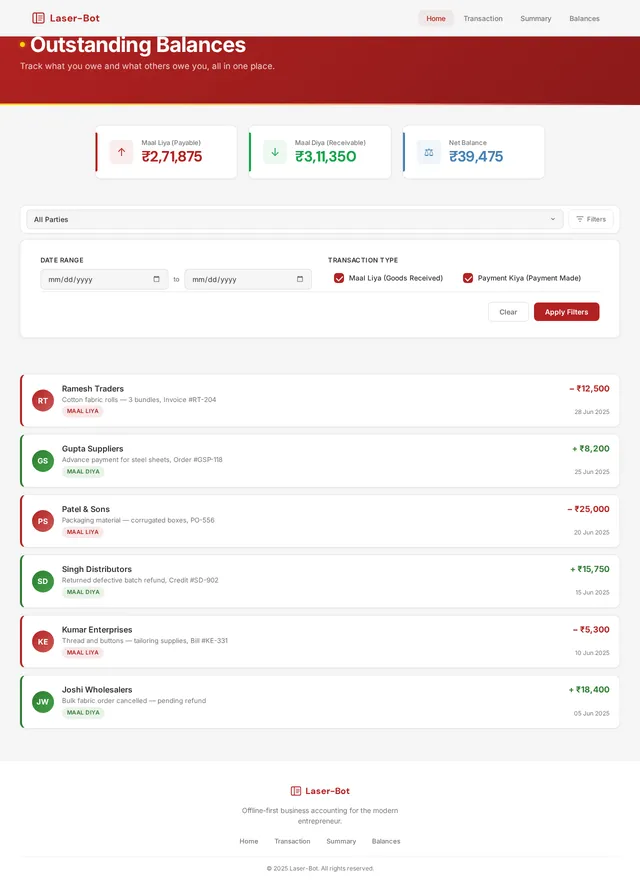Screen dimensions: 640x888
Task: Click the Apply Filters button
Action: [566, 311]
